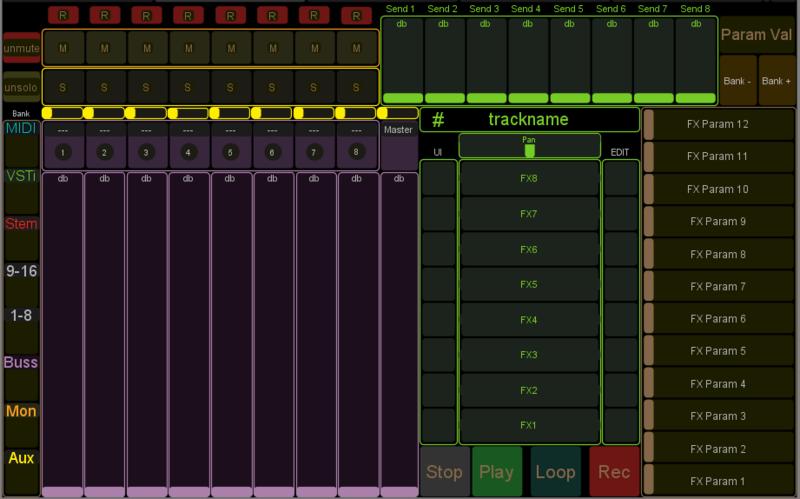Select track number 3 button
Screen dimensions: 800x499
(146, 152)
